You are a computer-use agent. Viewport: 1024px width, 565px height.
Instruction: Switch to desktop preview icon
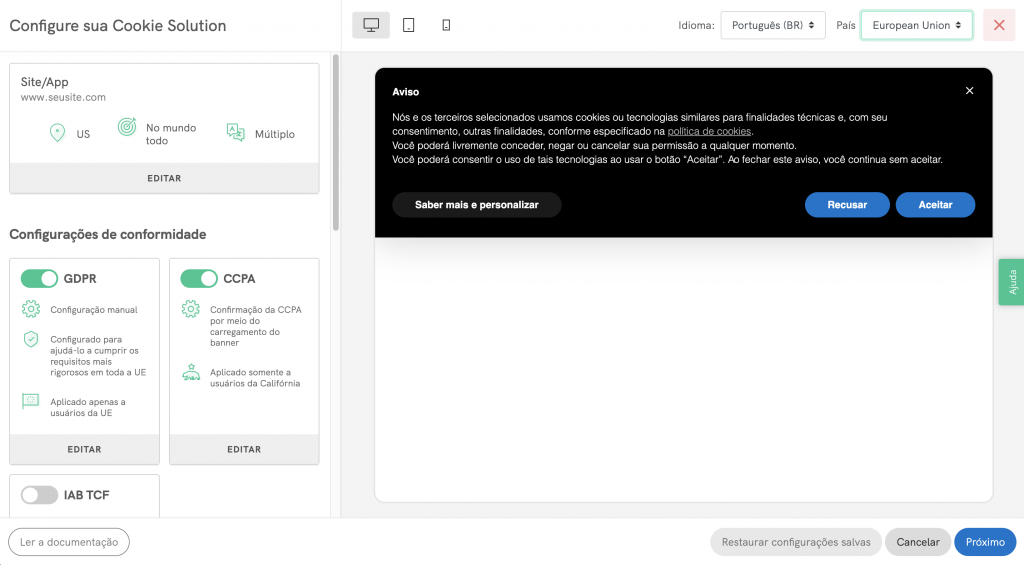(371, 25)
